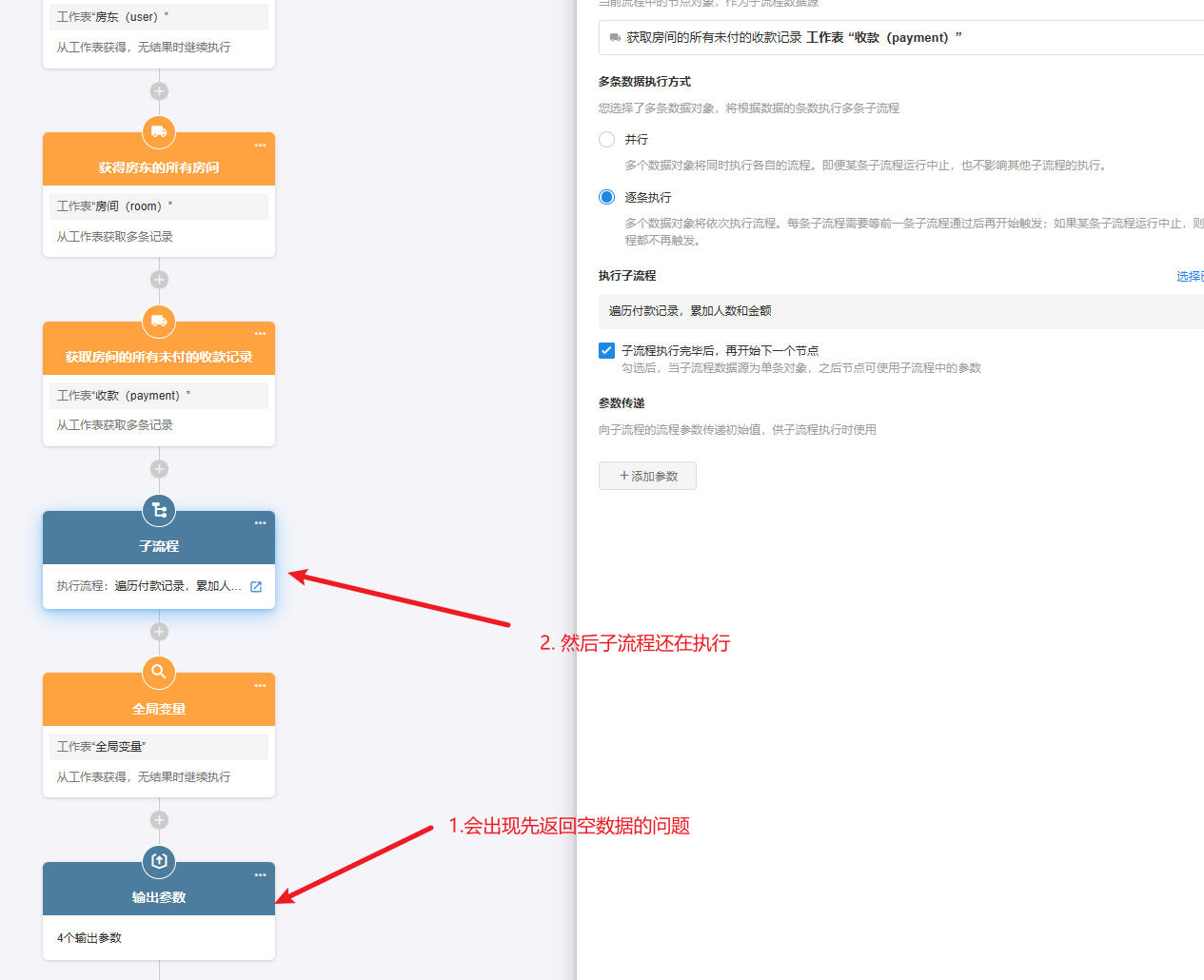This screenshot has height=980, width=1204.
Task: Click the output icon above 输出参数 node
Action: [159, 862]
